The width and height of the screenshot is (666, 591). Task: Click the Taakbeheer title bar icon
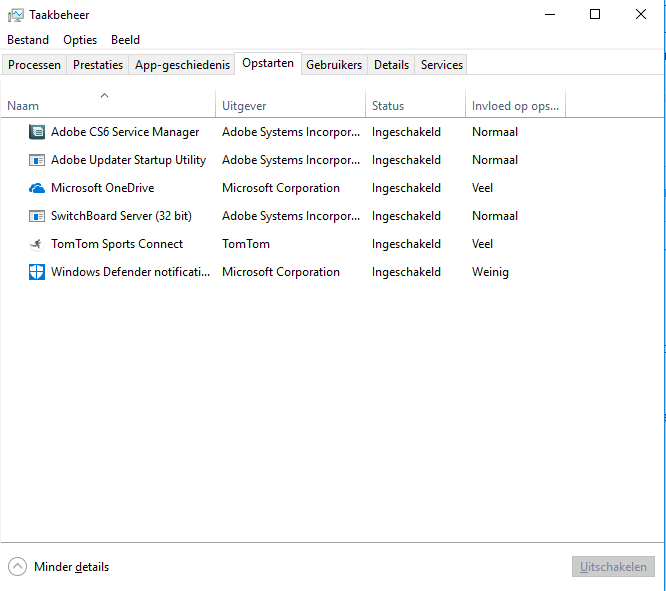[16, 15]
